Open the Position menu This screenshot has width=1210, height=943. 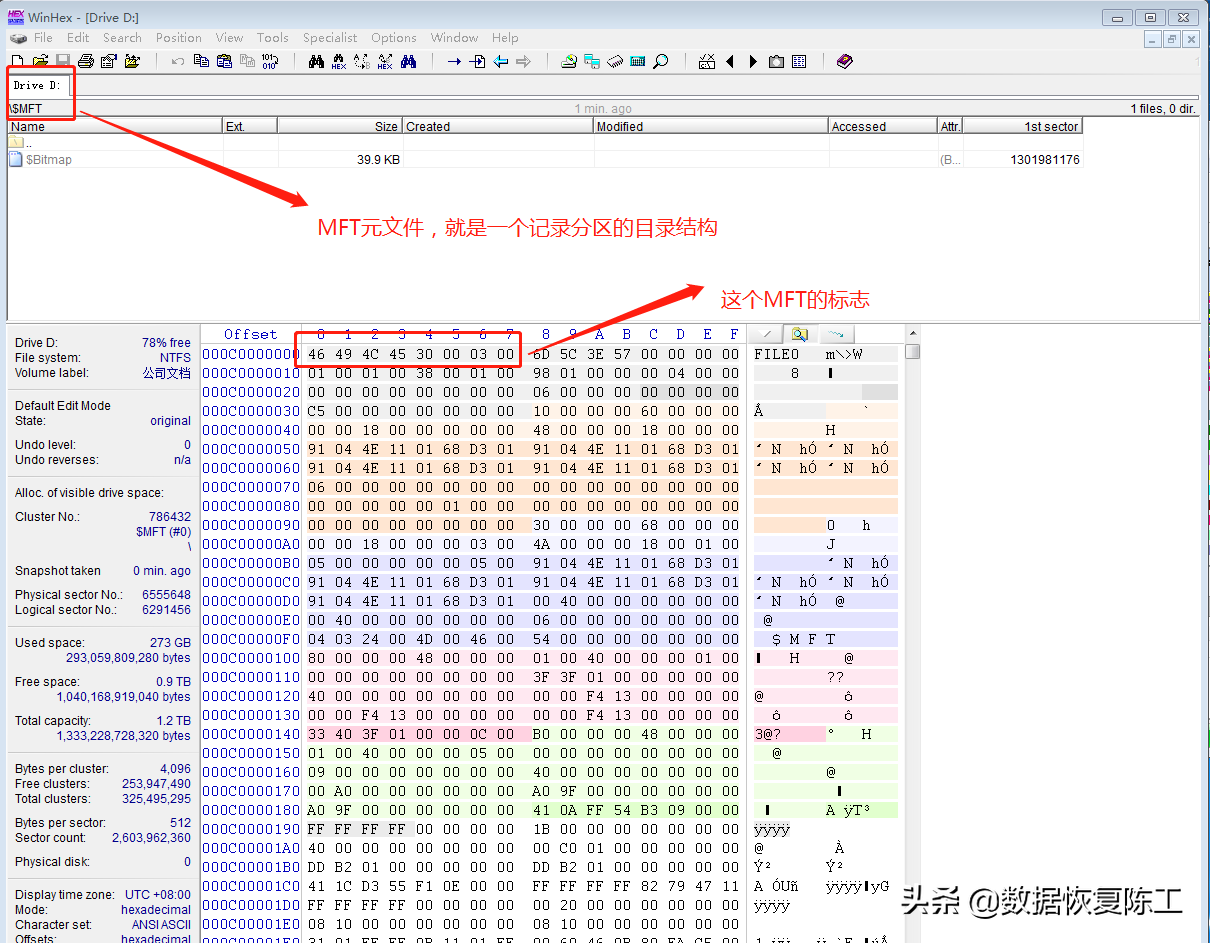(179, 38)
